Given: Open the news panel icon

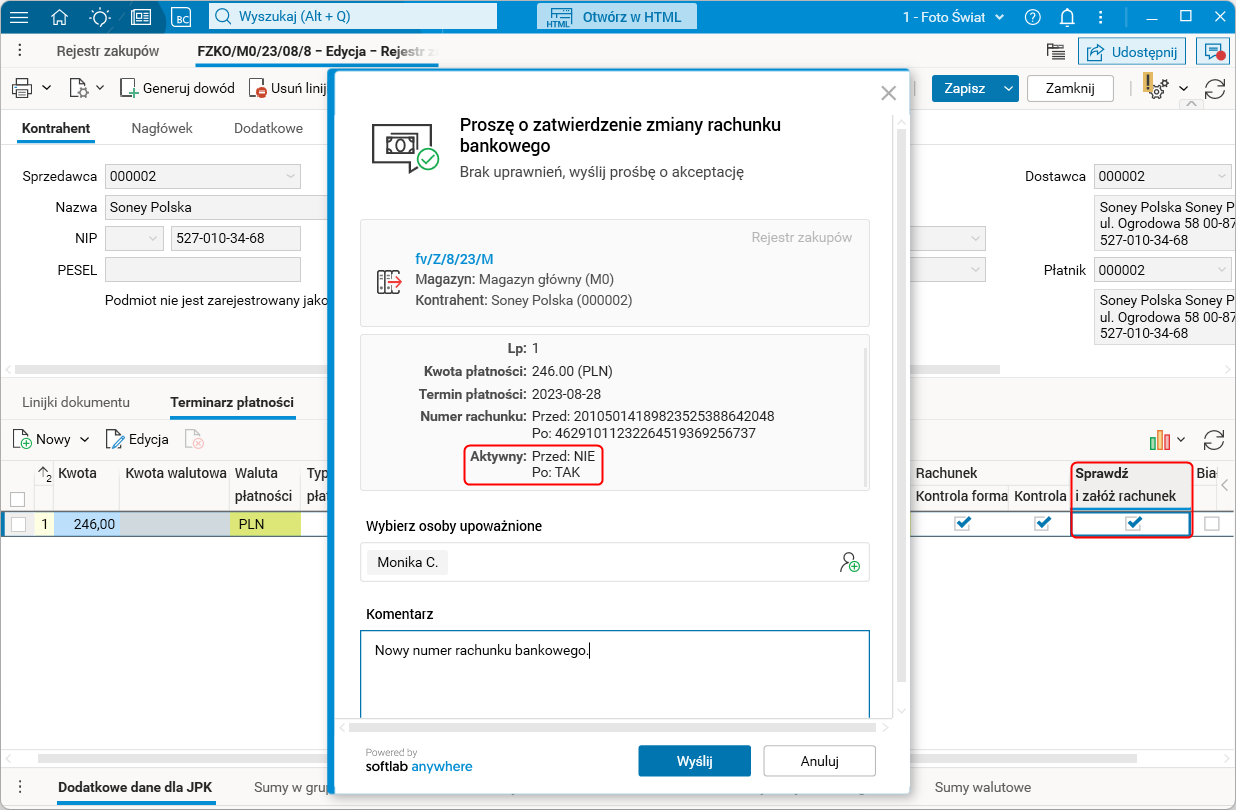Looking at the screenshot, I should (141, 17).
